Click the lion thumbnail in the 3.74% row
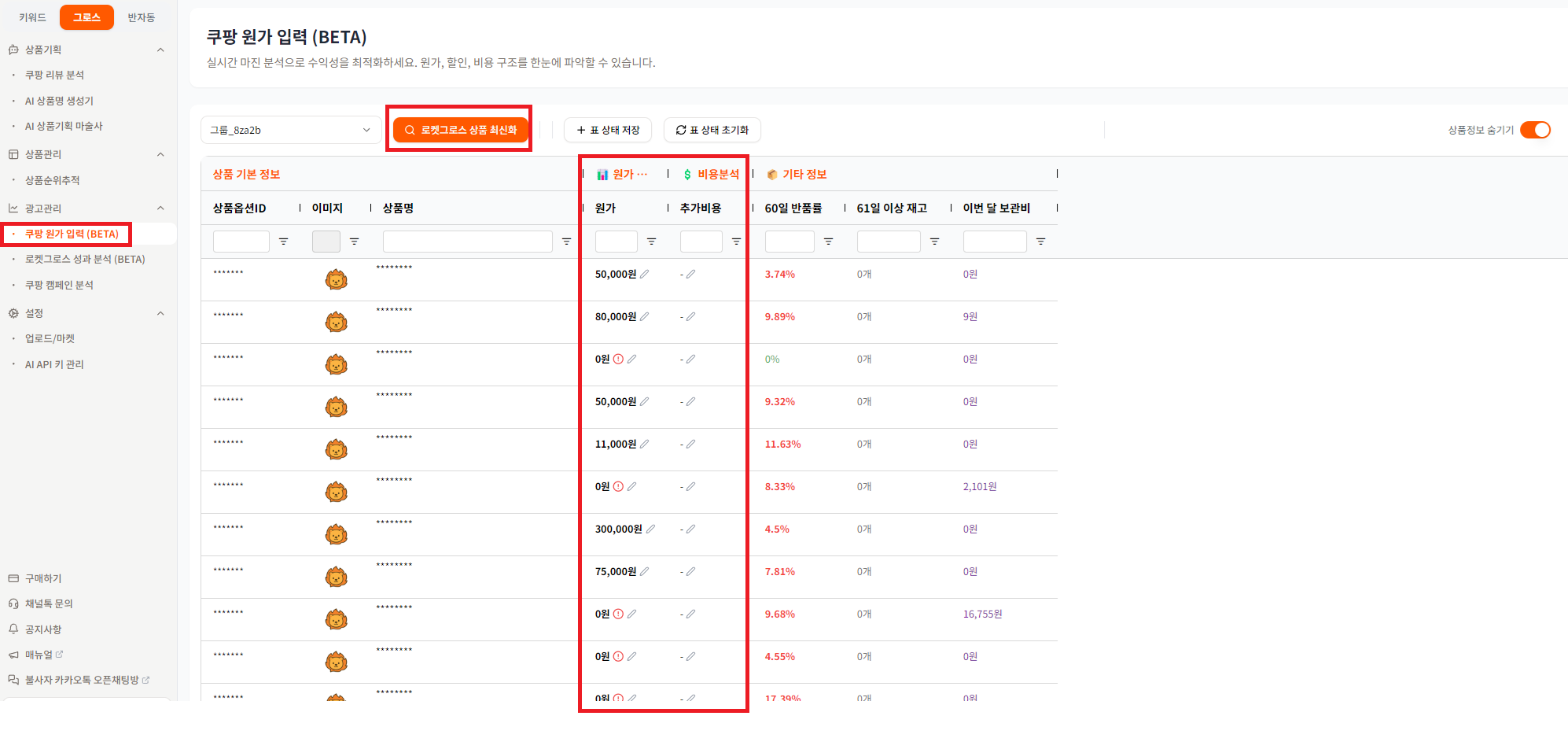The height and width of the screenshot is (738, 1568). 337,279
